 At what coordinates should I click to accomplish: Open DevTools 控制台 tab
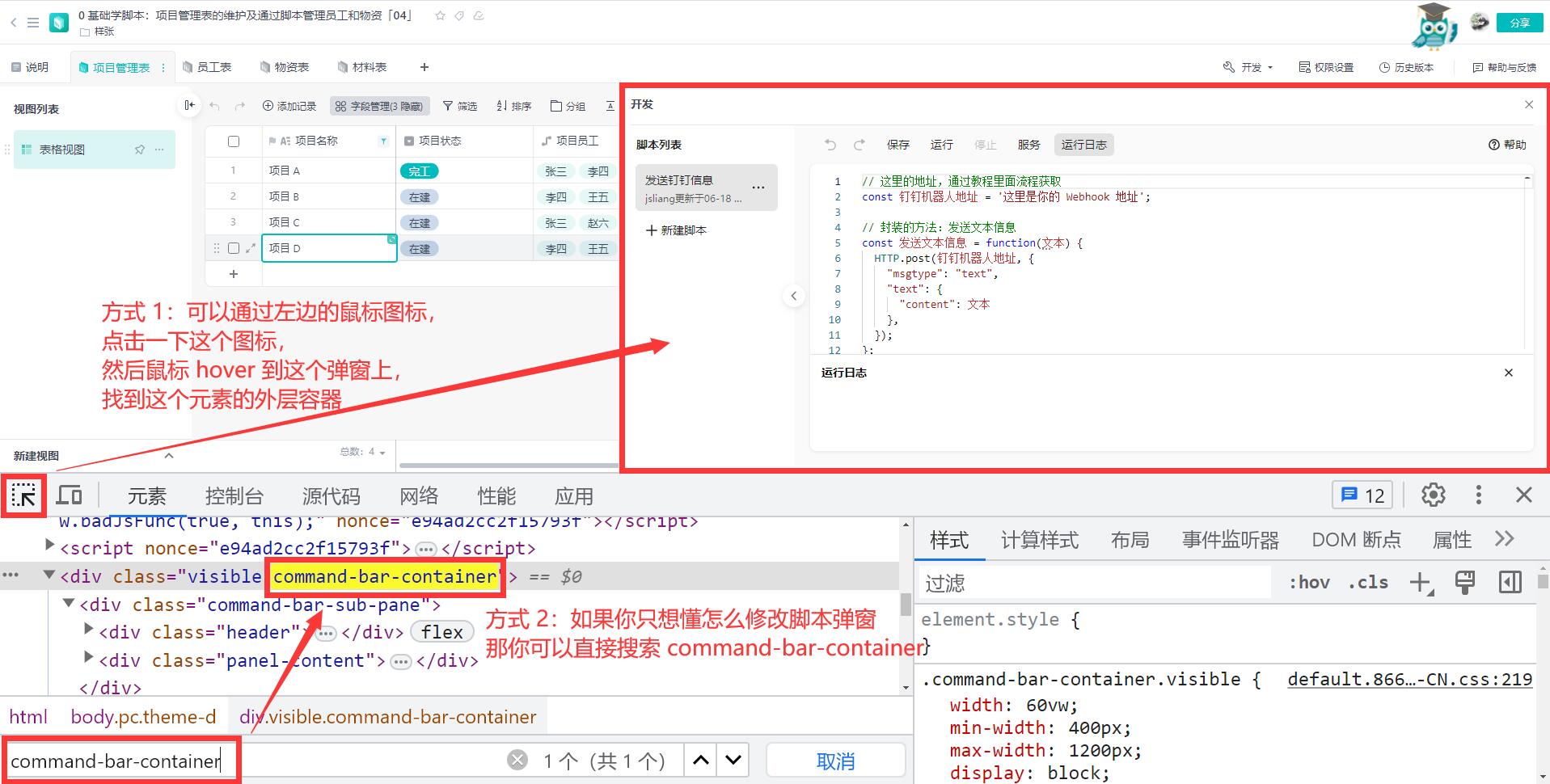tap(234, 495)
